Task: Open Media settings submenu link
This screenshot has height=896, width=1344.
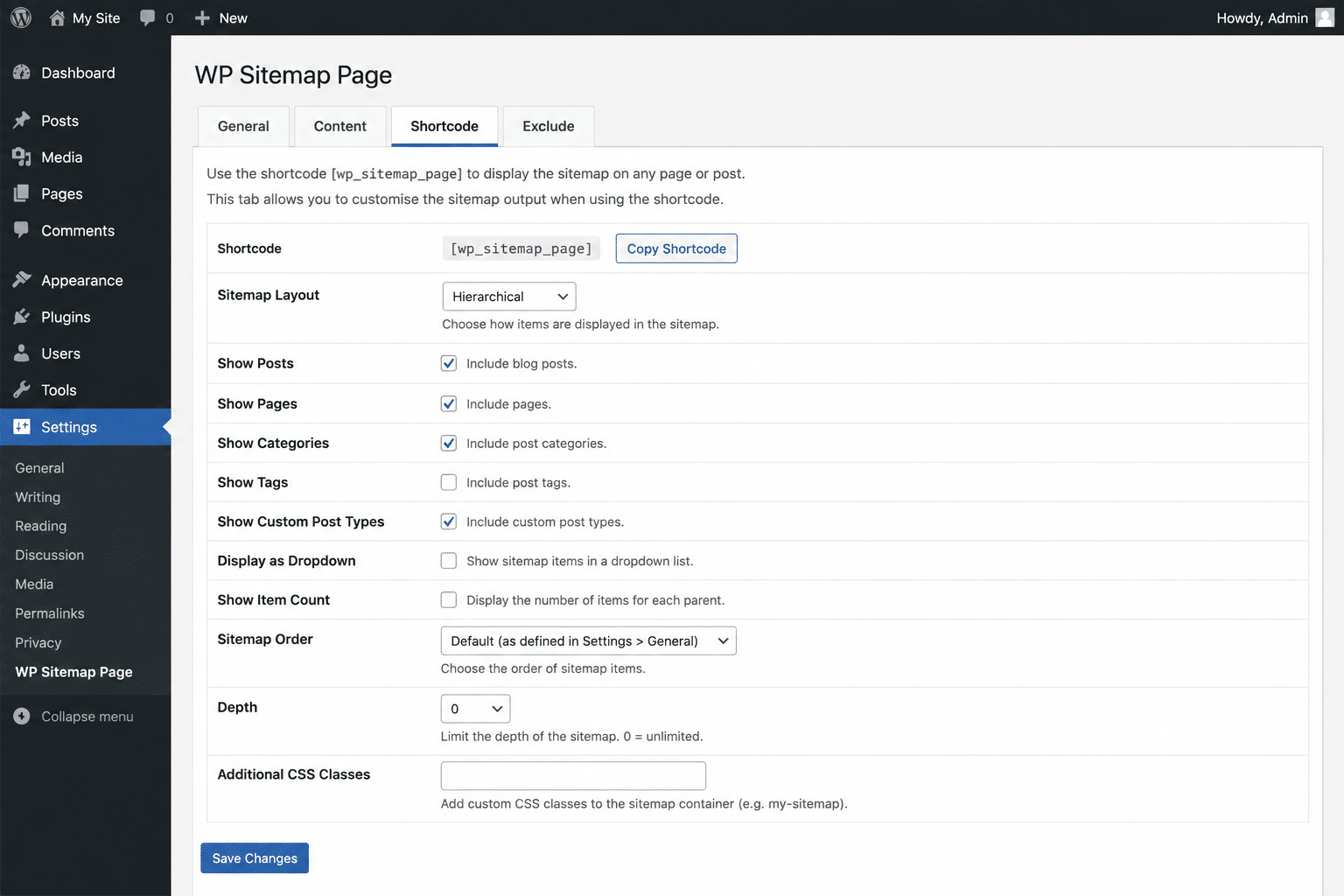Action: pyautogui.click(x=34, y=584)
